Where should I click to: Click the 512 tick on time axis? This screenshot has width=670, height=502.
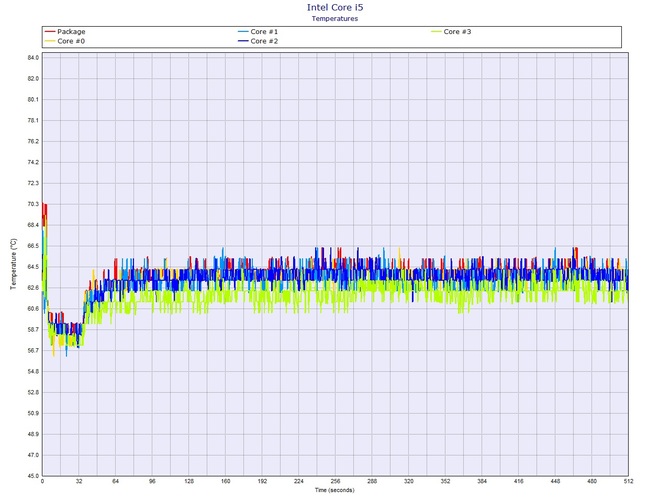629,481
